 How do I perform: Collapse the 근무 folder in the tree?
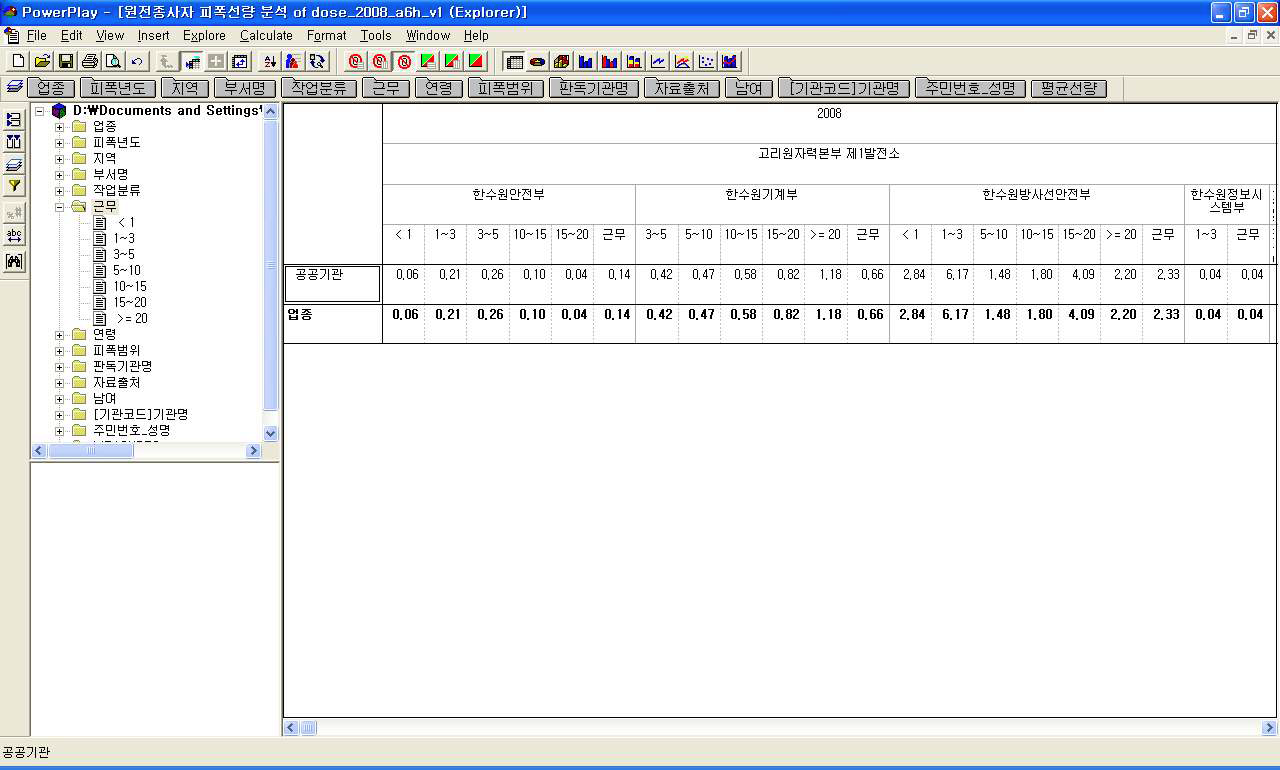coord(59,206)
